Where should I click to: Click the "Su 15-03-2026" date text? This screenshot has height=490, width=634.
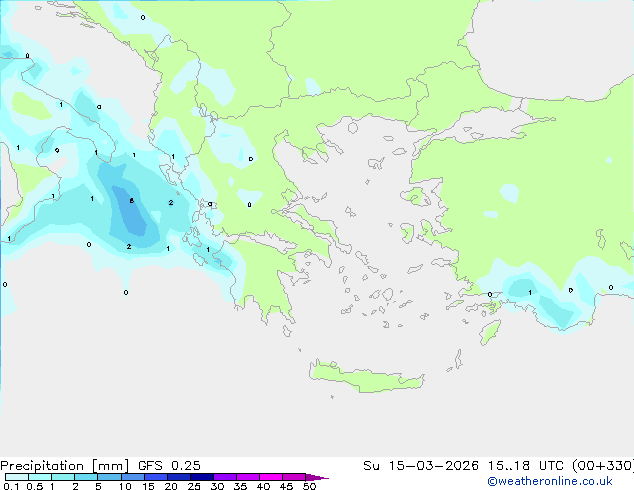coord(421,466)
